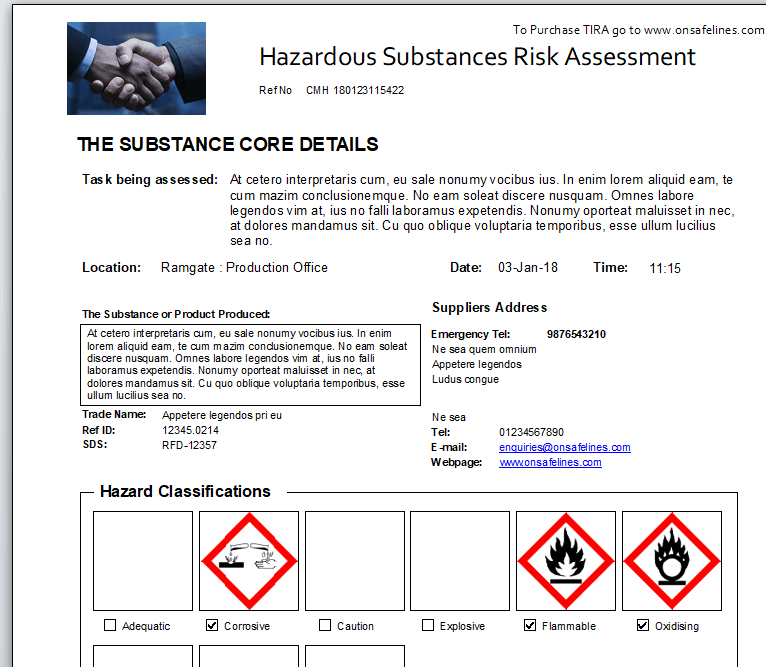Untick the Flammable checkbox

530,625
